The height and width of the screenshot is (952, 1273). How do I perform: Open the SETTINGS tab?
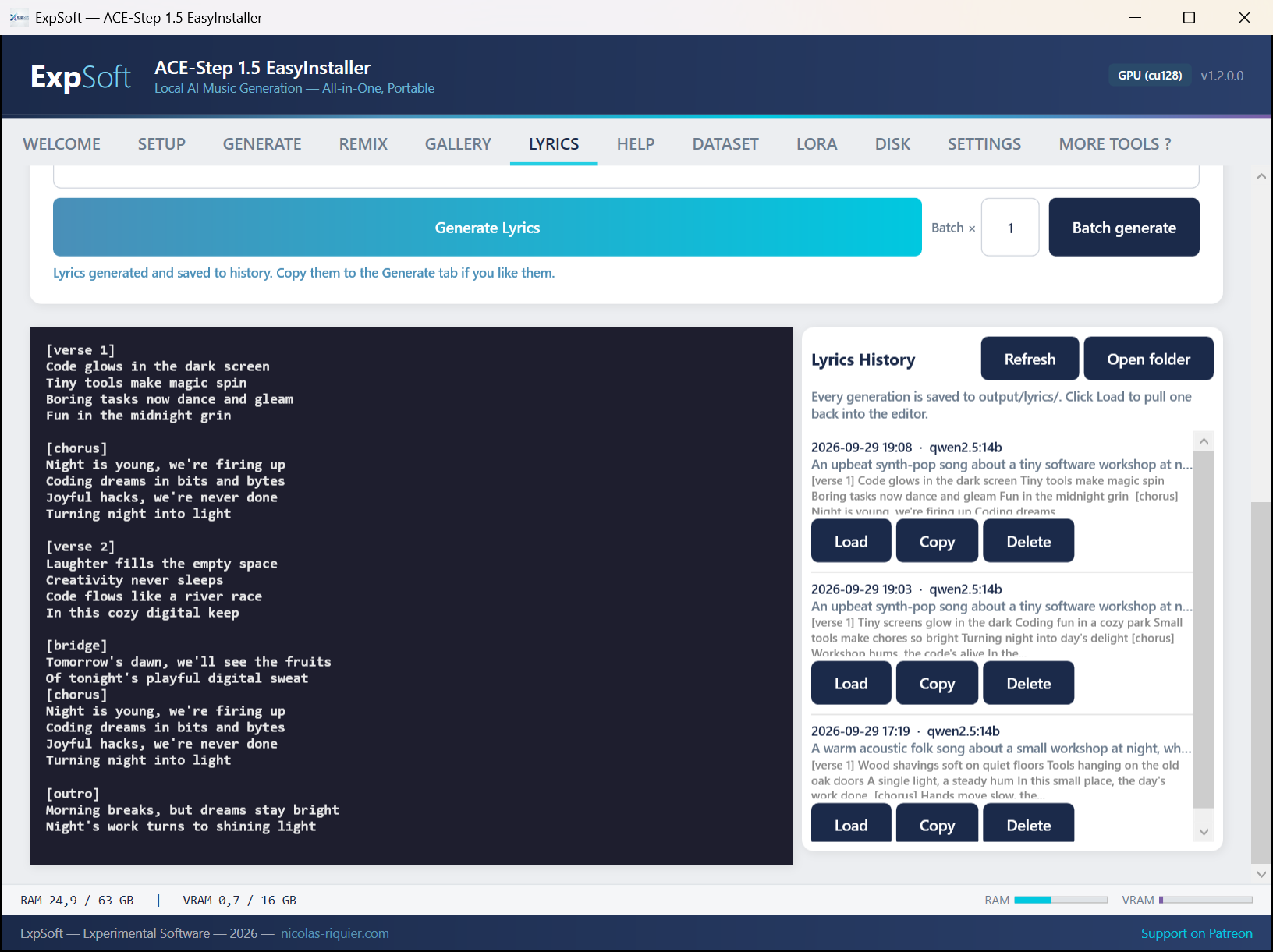tap(984, 143)
